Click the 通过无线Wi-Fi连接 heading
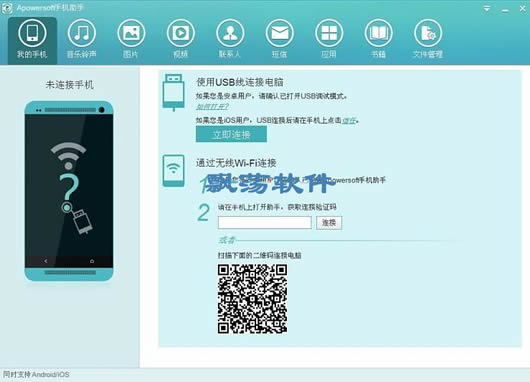The image size is (530, 382). 236,163
